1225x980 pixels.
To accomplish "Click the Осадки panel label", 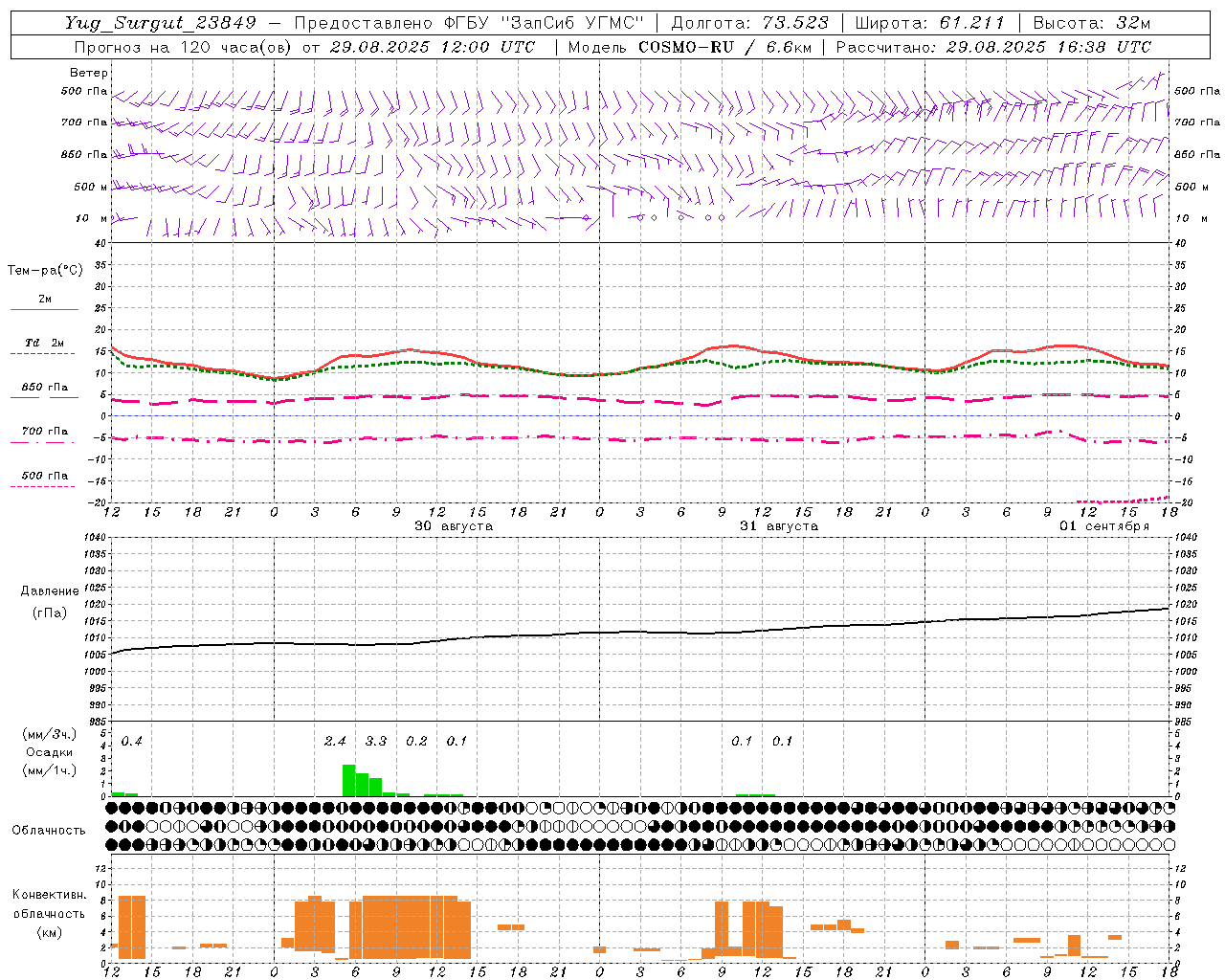I will [50, 752].
